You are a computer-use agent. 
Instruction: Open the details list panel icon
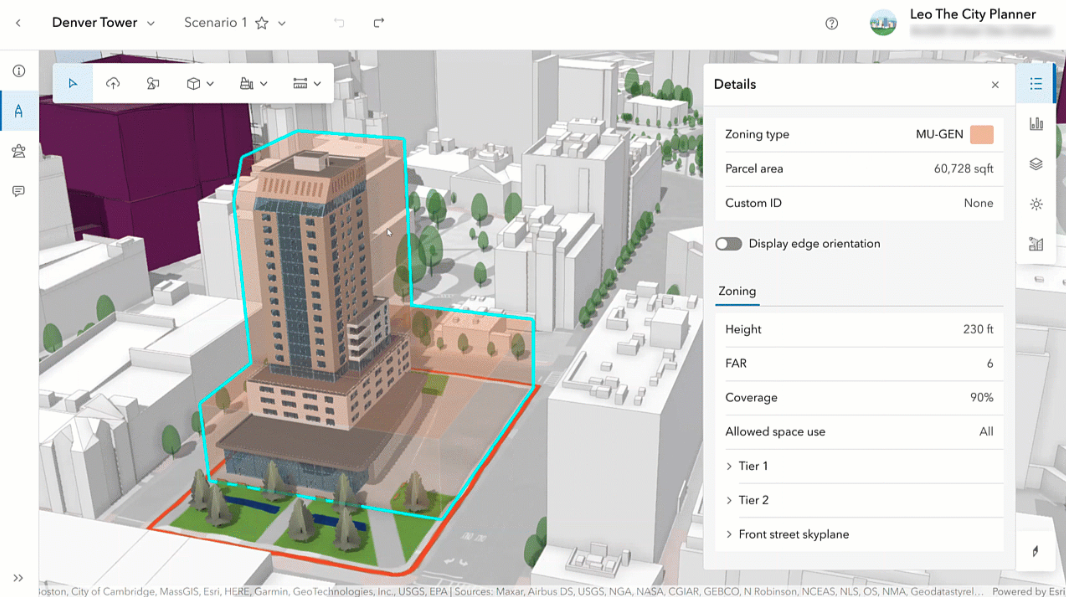click(x=1036, y=84)
